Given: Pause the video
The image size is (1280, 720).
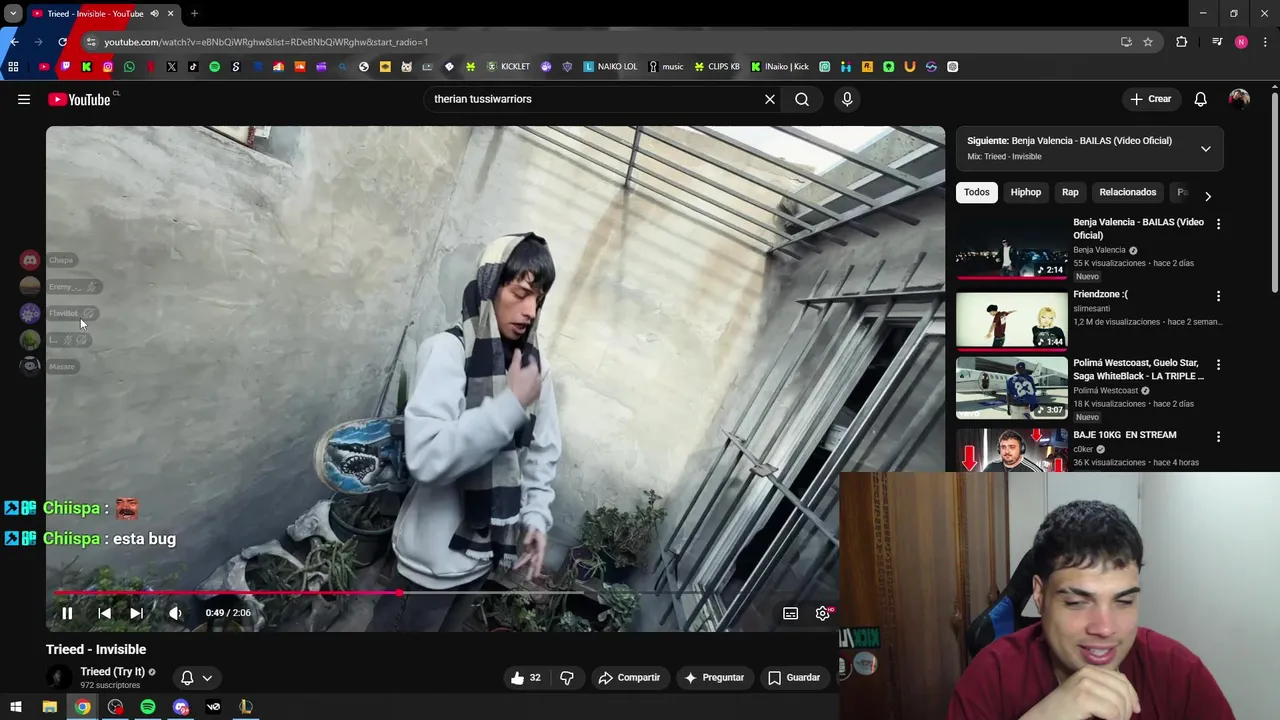Looking at the screenshot, I should pos(67,613).
